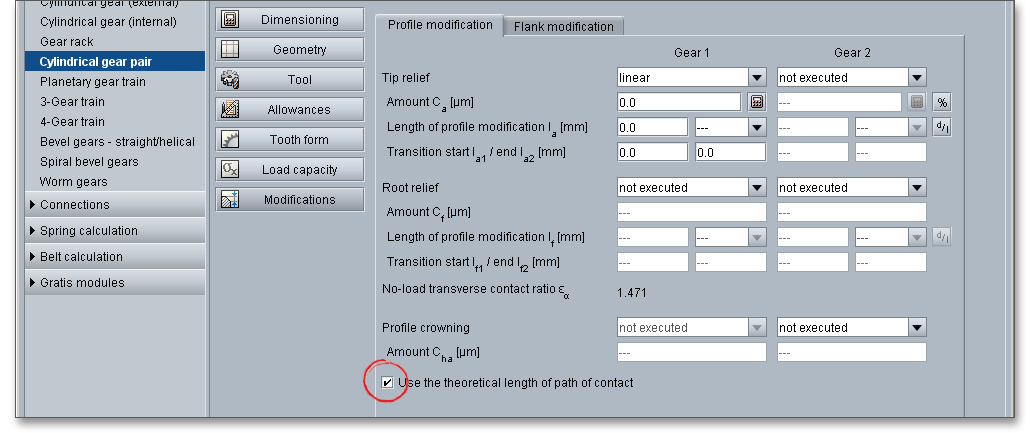1030x433 pixels.
Task: Click the percent button for tip relief
Action: tap(942, 101)
